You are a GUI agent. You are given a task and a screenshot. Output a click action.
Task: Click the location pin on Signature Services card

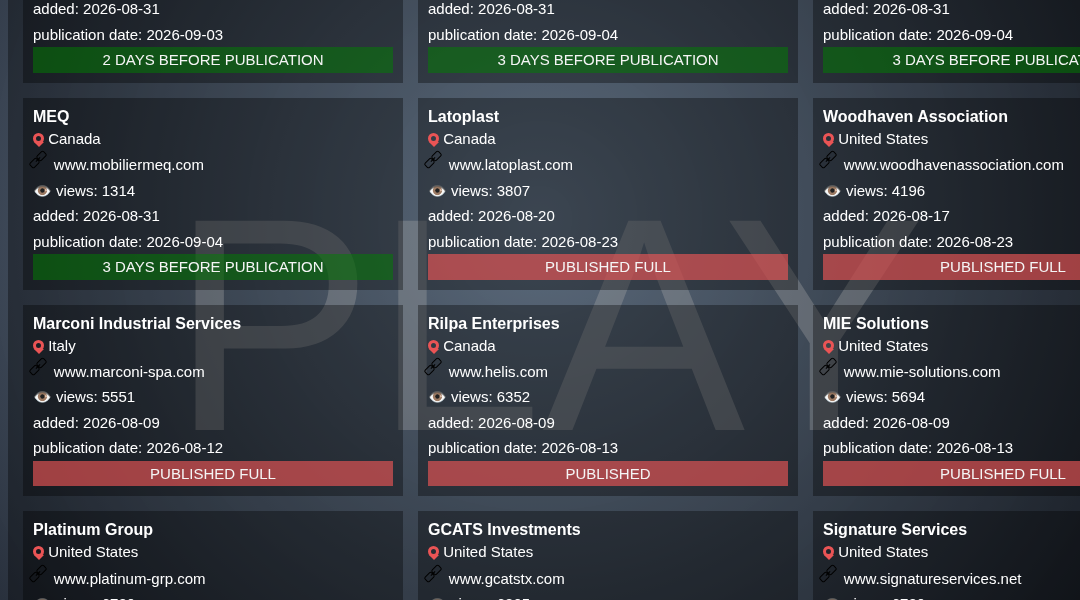829,553
